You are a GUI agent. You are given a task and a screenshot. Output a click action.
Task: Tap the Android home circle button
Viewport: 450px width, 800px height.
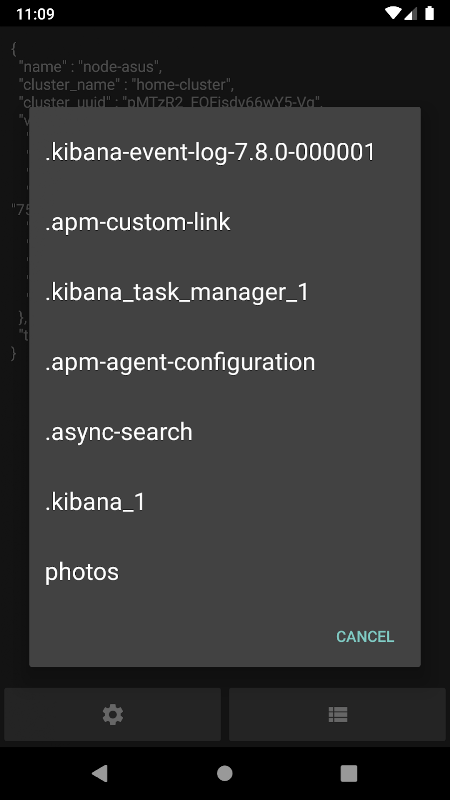click(x=224, y=773)
